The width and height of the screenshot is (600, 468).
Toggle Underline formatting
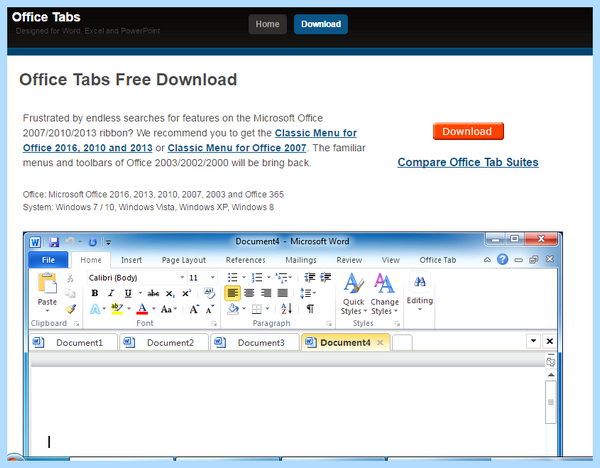click(128, 293)
